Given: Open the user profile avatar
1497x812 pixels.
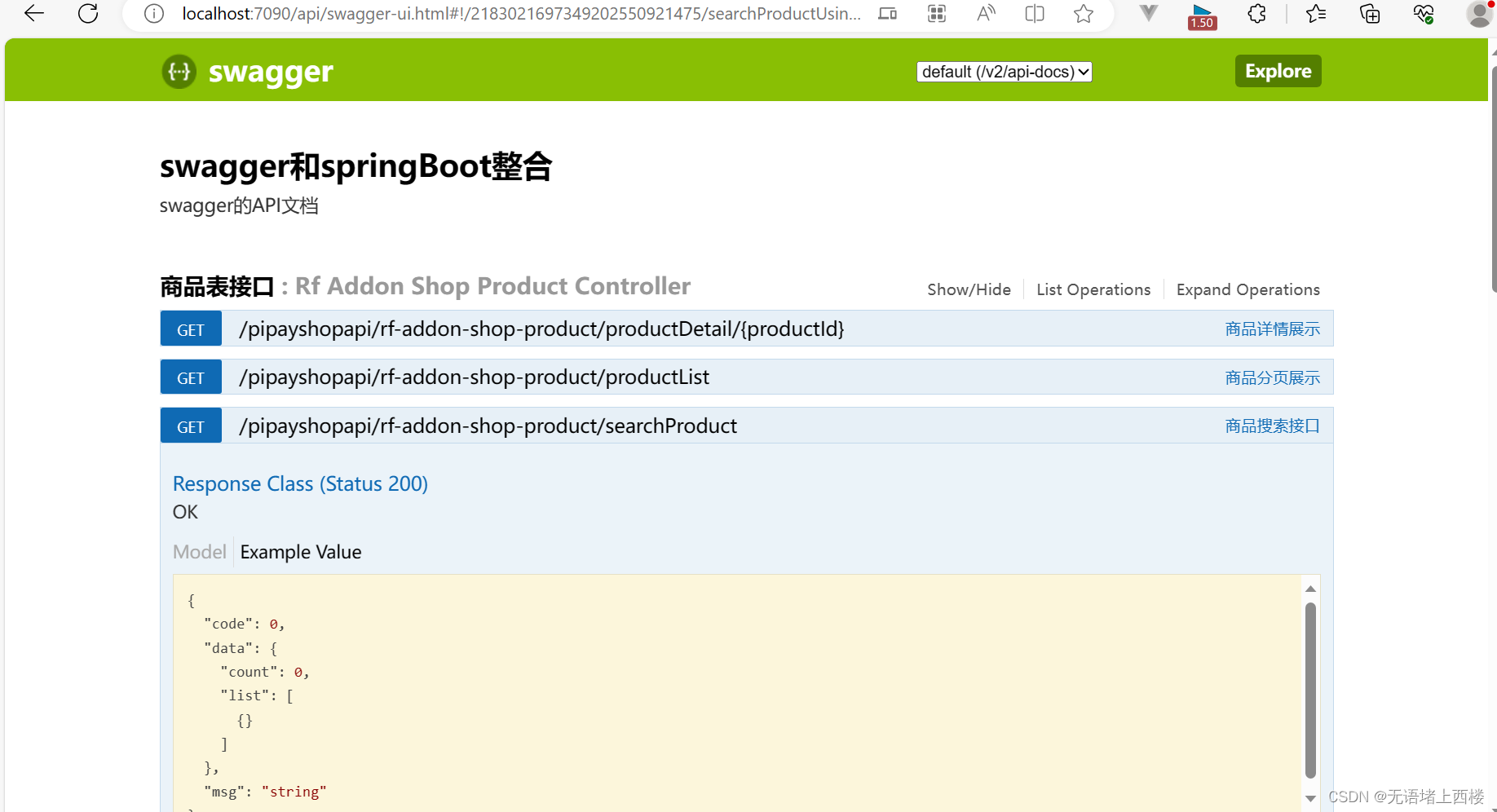Looking at the screenshot, I should tap(1479, 14).
